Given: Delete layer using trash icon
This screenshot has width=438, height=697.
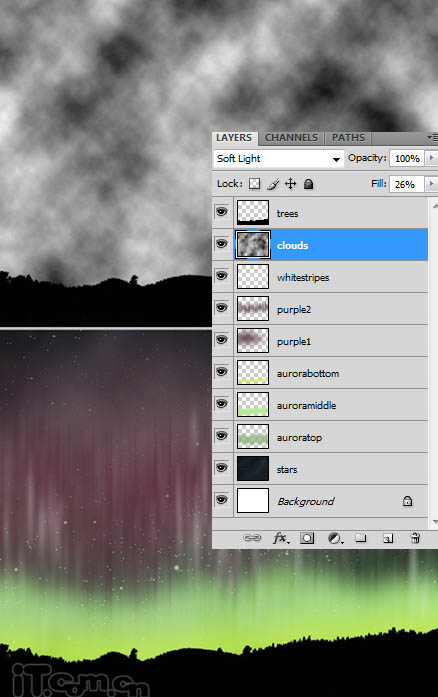Looking at the screenshot, I should 415,538.
